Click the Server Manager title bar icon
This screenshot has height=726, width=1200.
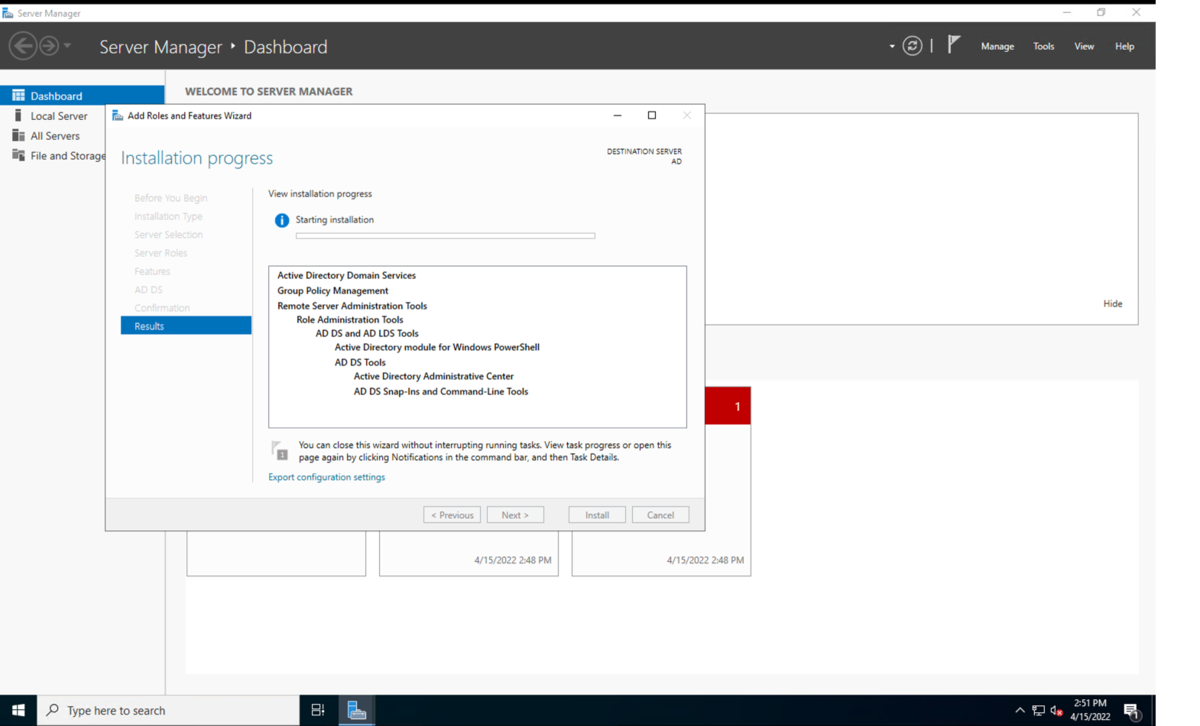point(8,13)
